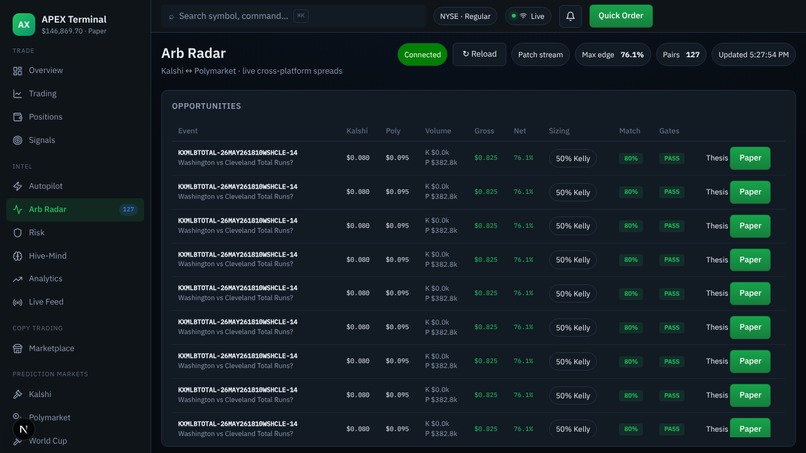Open the Overview grid icon
Image resolution: width=806 pixels, height=453 pixels.
[x=17, y=71]
